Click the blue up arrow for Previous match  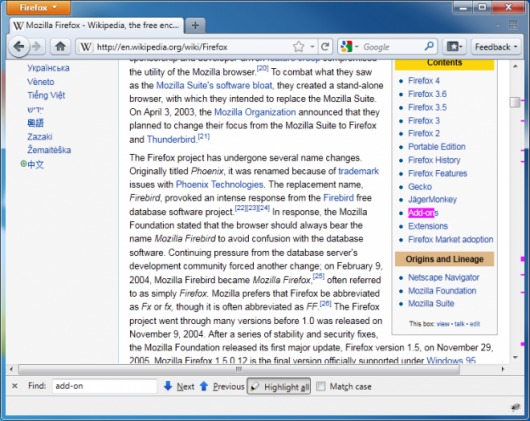pos(204,386)
